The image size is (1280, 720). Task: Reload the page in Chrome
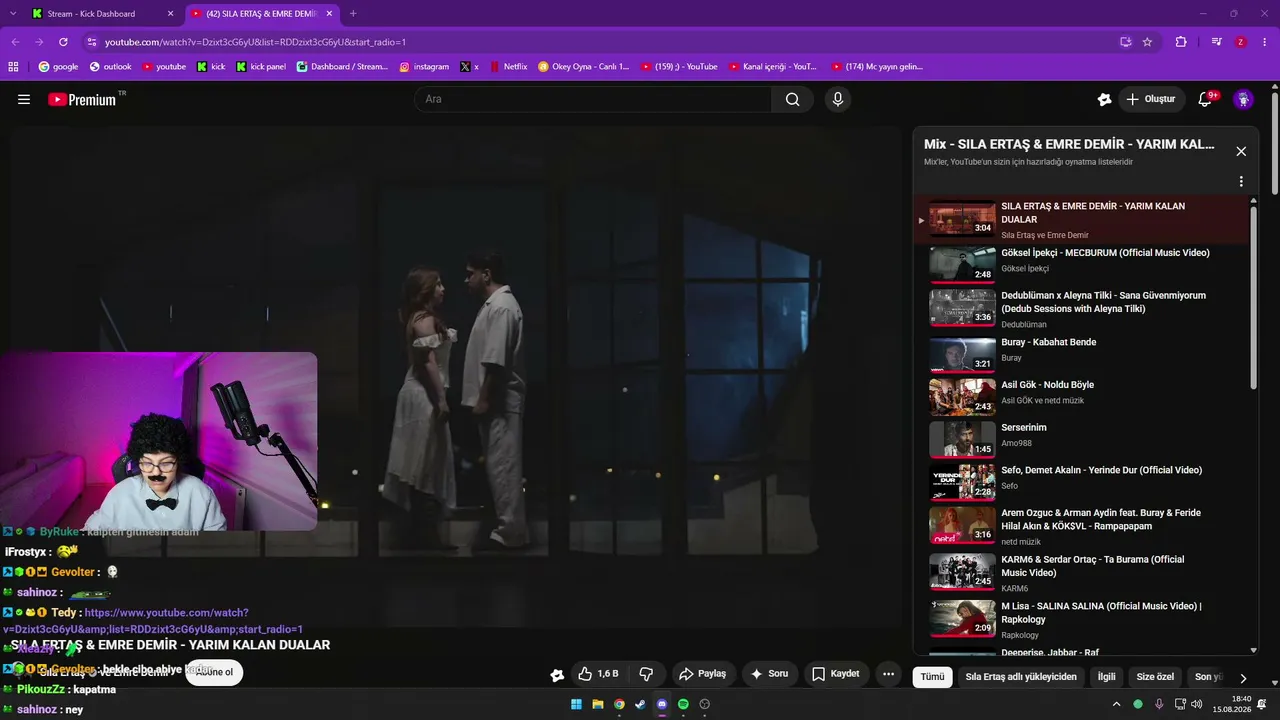tap(63, 42)
